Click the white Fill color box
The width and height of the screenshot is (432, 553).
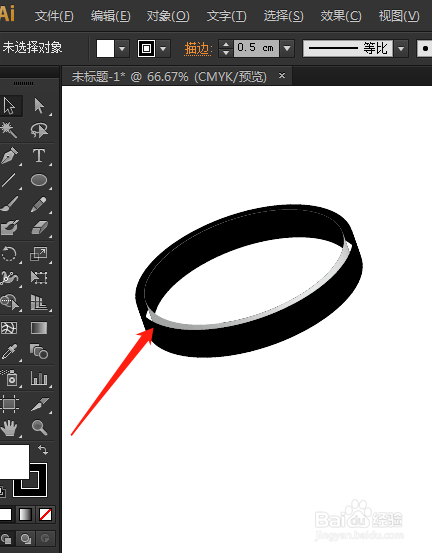coord(14,462)
